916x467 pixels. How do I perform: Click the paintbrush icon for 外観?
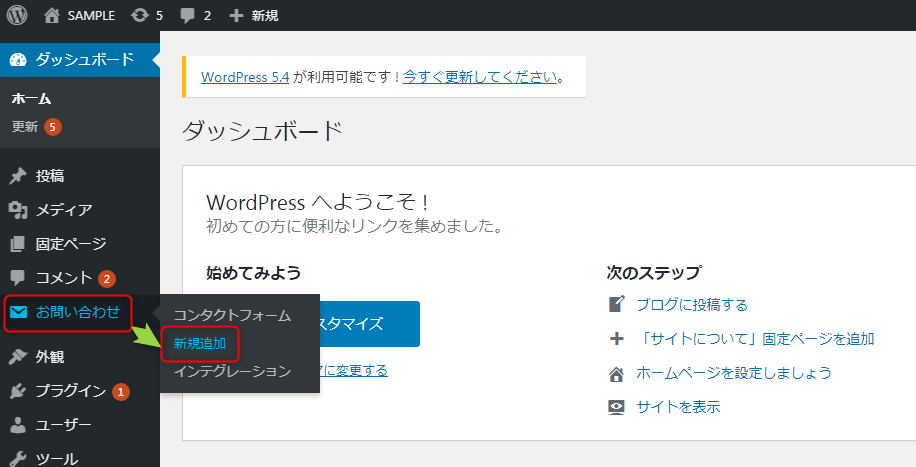(18, 357)
